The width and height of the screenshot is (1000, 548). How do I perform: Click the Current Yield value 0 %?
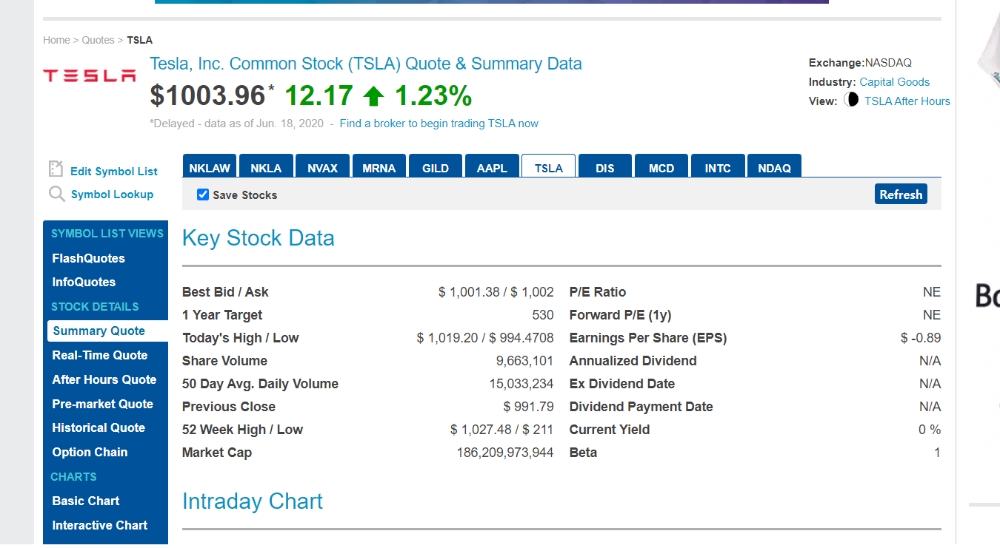click(929, 429)
